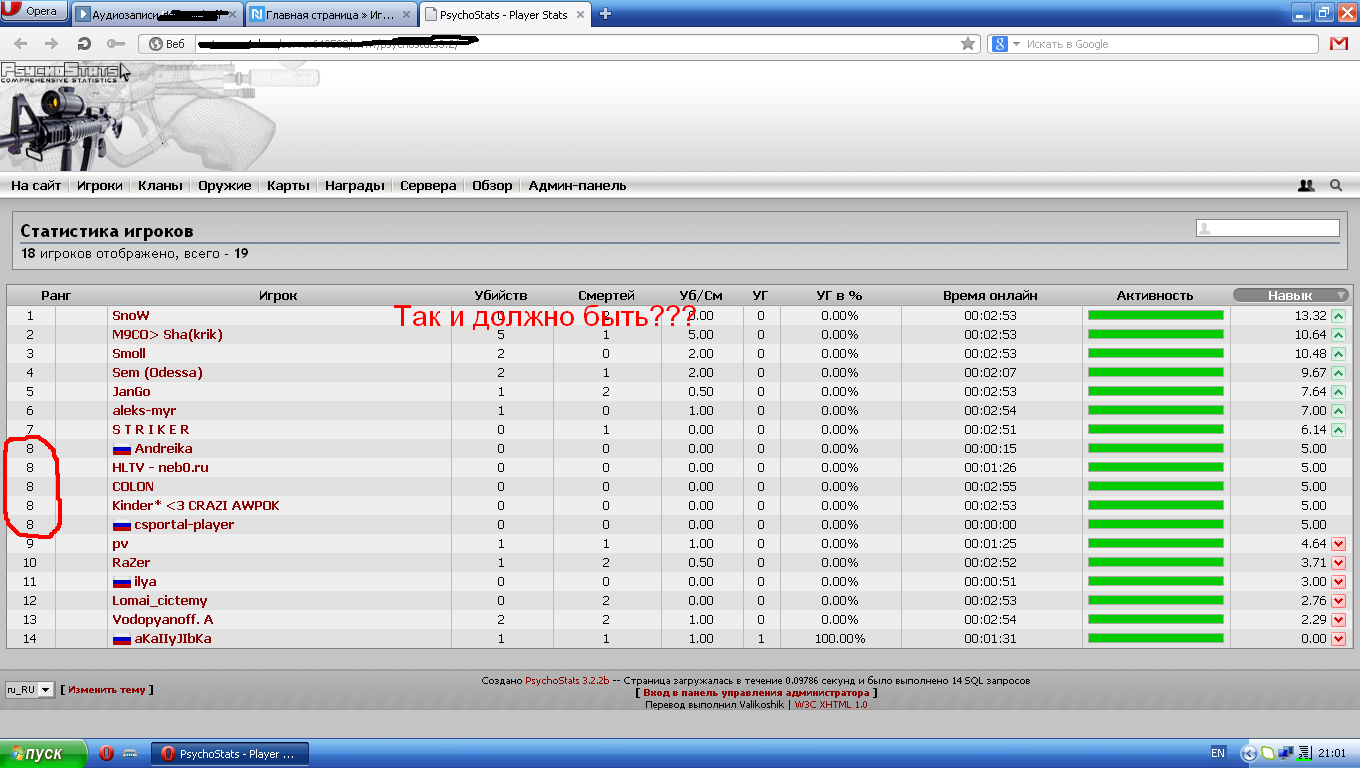
Task: Sort the table by Ранг column
Action: click(x=56, y=296)
